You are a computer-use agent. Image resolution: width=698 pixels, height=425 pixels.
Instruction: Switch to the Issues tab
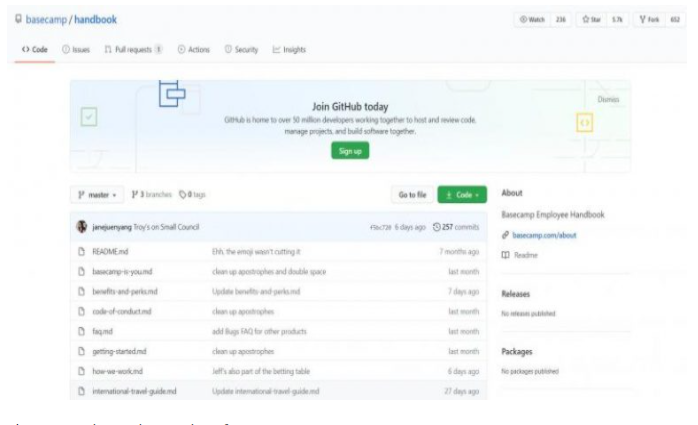click(76, 49)
